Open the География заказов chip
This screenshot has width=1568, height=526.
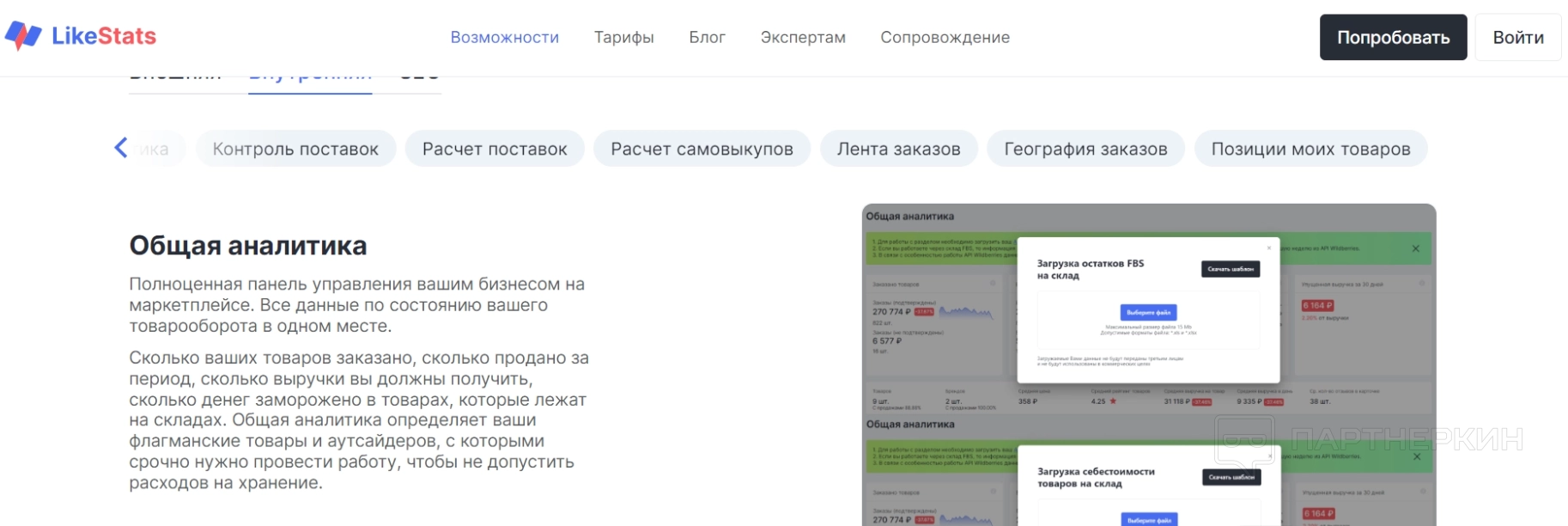click(1085, 149)
